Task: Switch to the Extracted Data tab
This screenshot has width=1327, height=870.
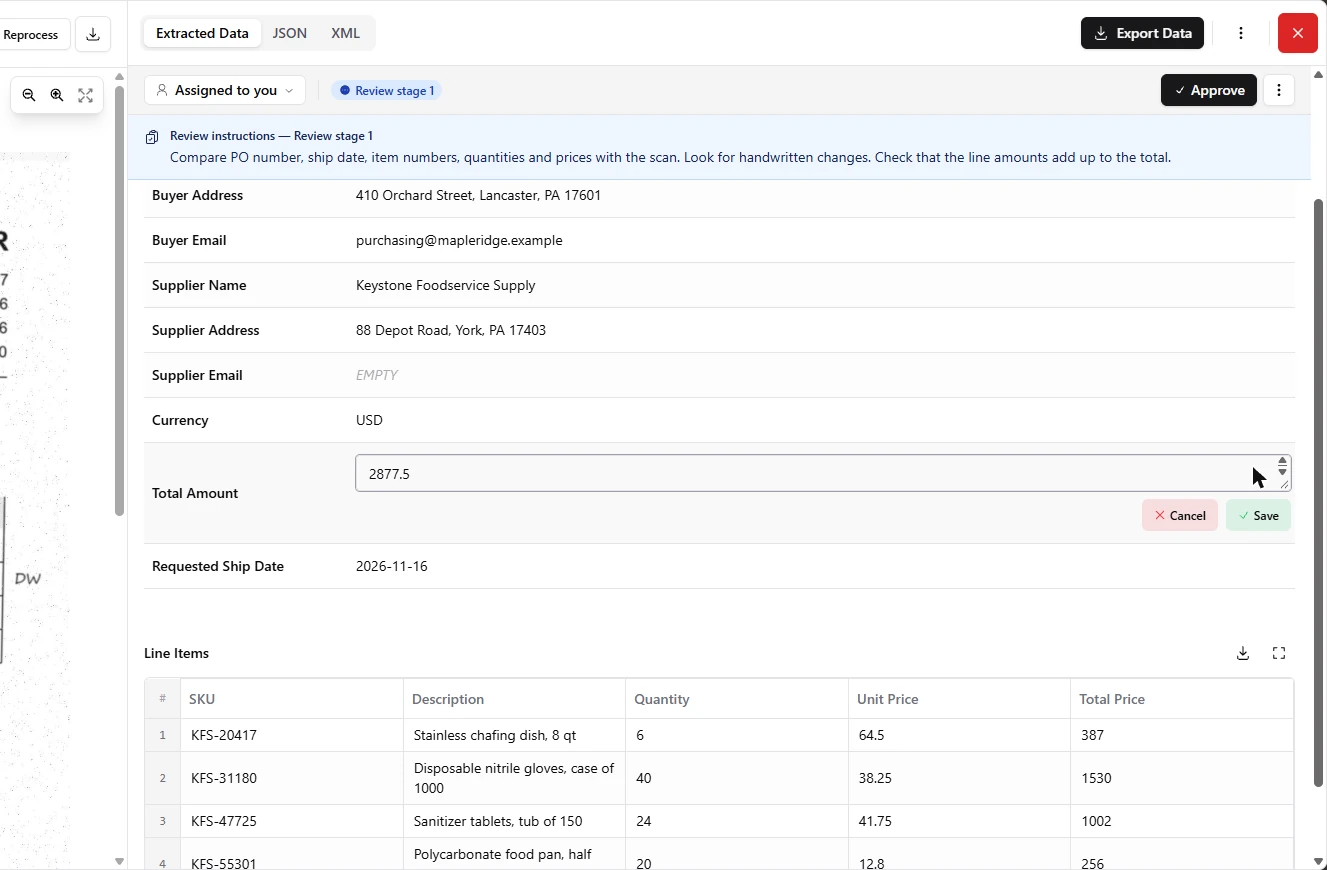Action: tap(202, 33)
